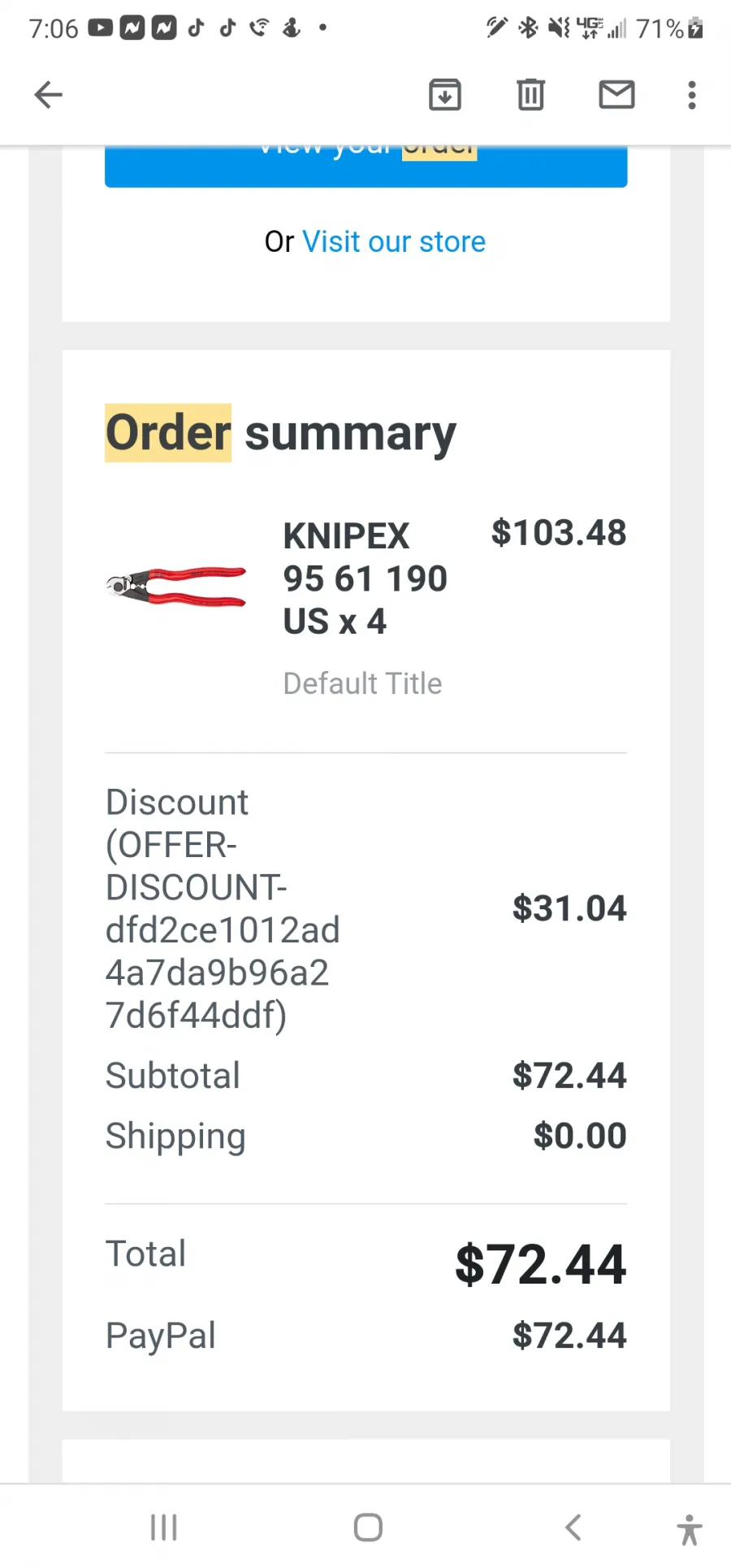Open the accessibility shortcut icon
The height and width of the screenshot is (1568, 731).
click(x=690, y=1530)
